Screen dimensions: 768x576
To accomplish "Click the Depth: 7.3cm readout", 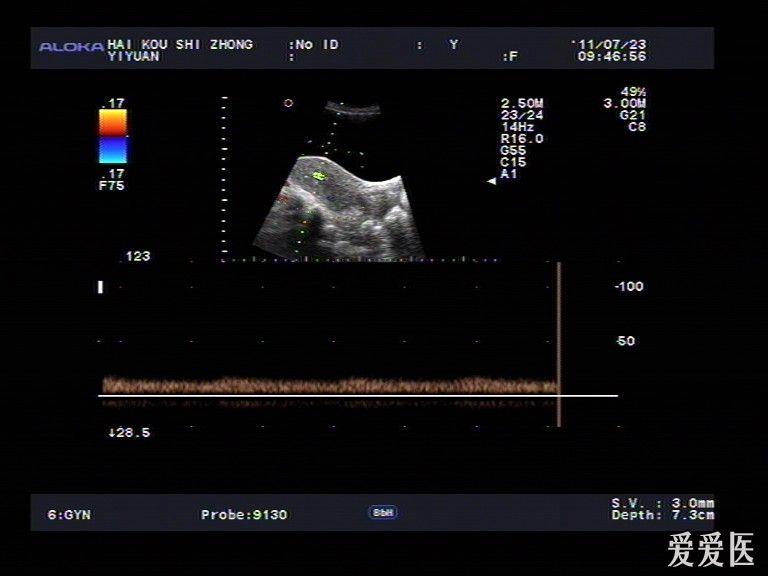I will click(x=662, y=515).
